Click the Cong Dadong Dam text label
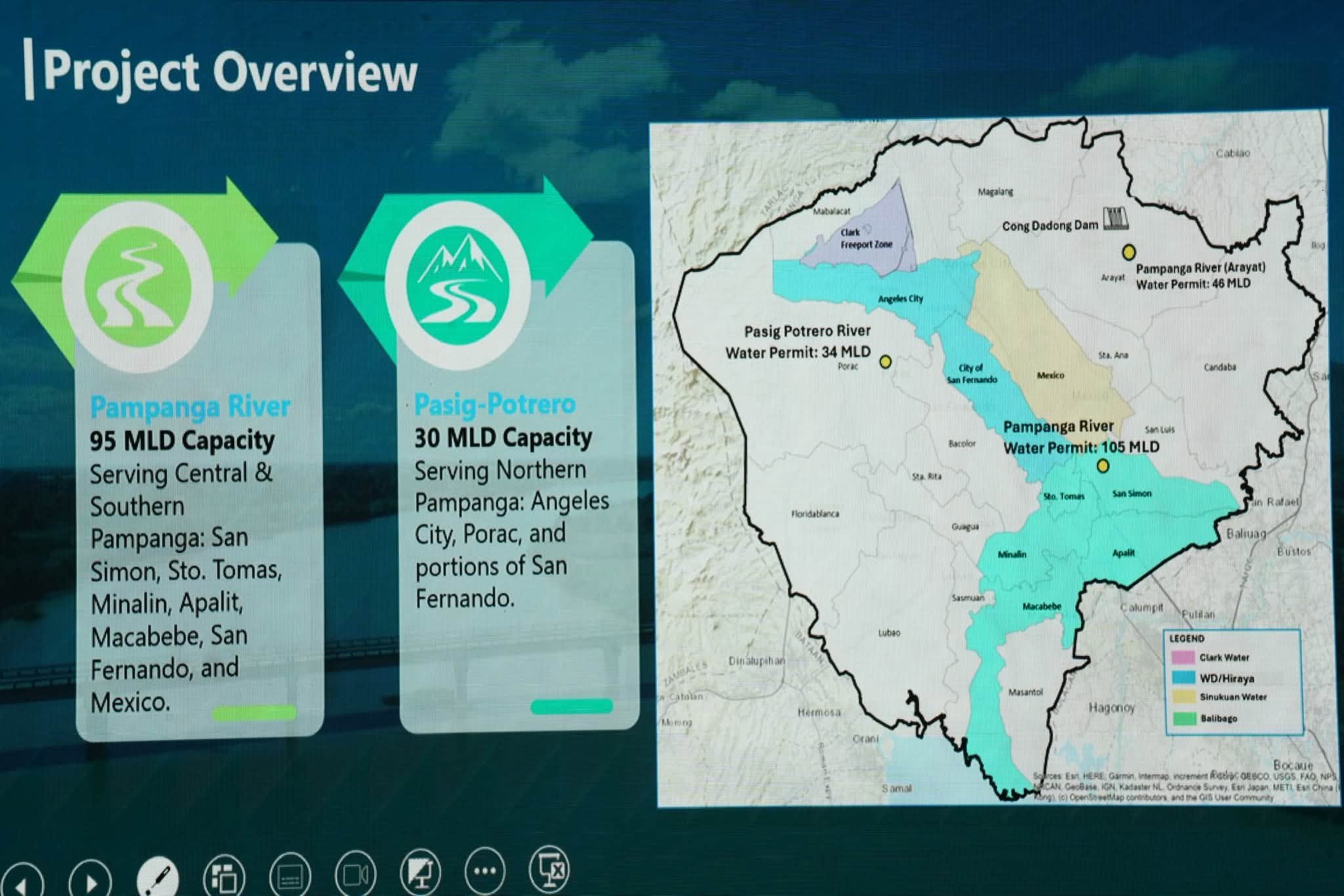The width and height of the screenshot is (1344, 896). 1050,226
